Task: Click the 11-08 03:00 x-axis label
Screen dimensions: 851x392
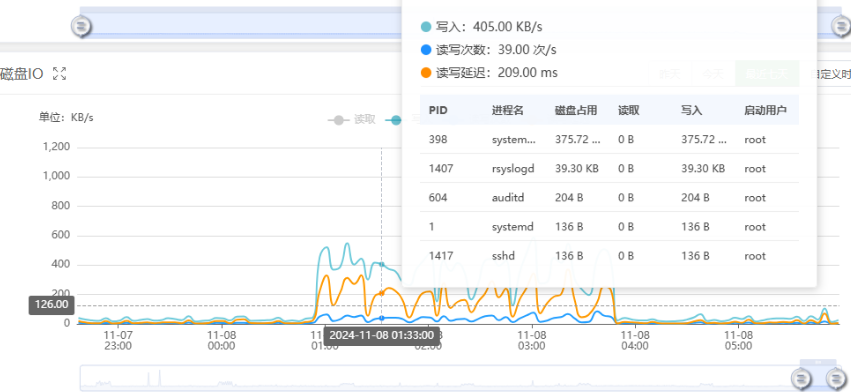Action: [x=531, y=340]
